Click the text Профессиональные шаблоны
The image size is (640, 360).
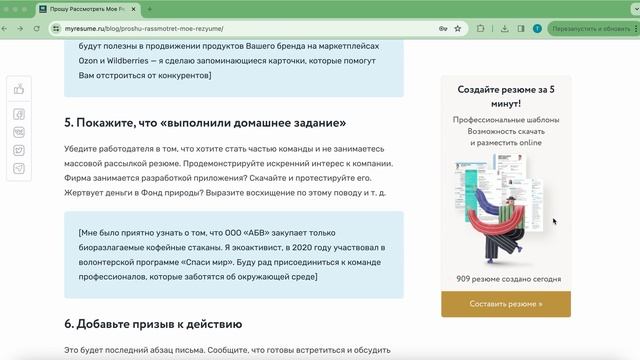(x=506, y=120)
